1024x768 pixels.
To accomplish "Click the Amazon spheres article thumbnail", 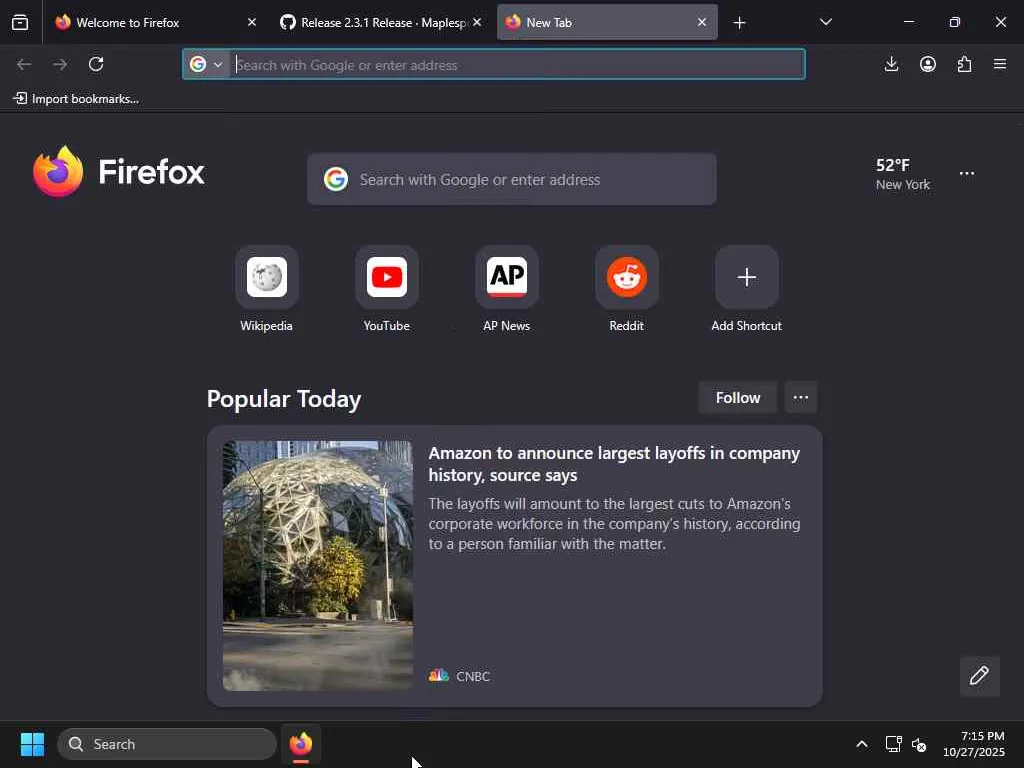I will 318,566.
